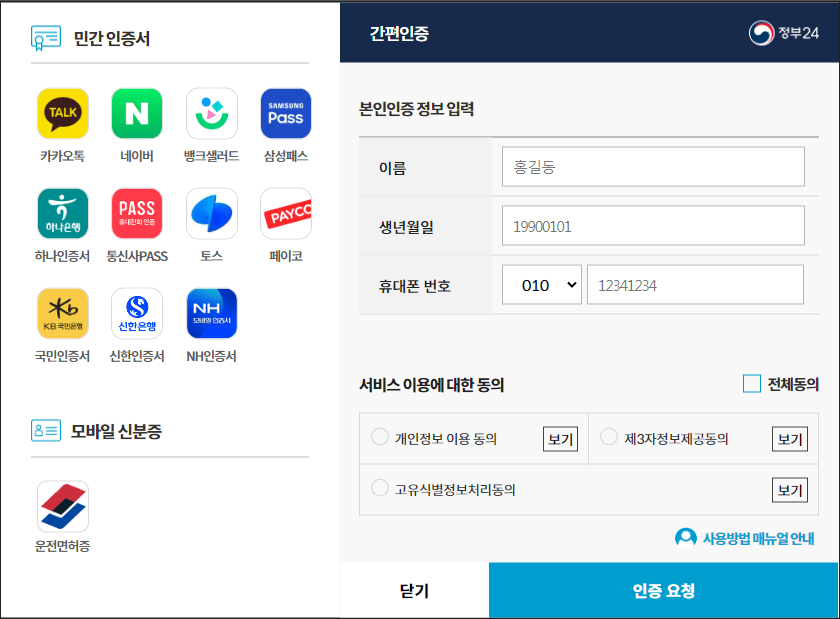This screenshot has height=619, width=840.
Task: Check the 전체동의 checkbox
Action: pos(752,384)
